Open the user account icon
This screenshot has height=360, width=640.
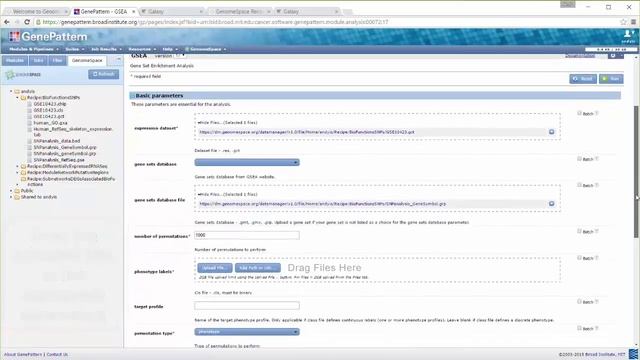click(x=629, y=35)
